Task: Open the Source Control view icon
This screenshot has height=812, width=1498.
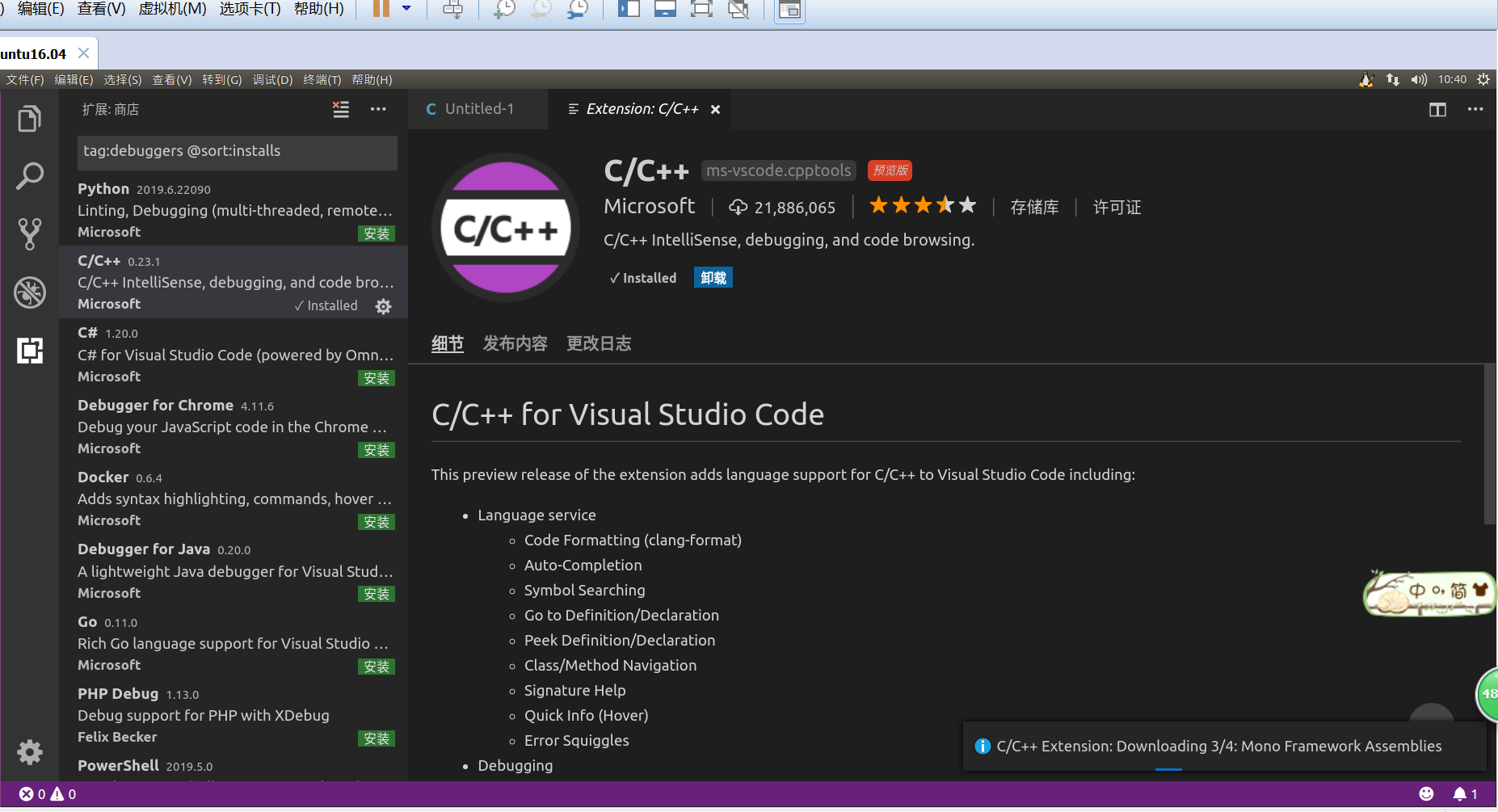Action: pyautogui.click(x=30, y=234)
